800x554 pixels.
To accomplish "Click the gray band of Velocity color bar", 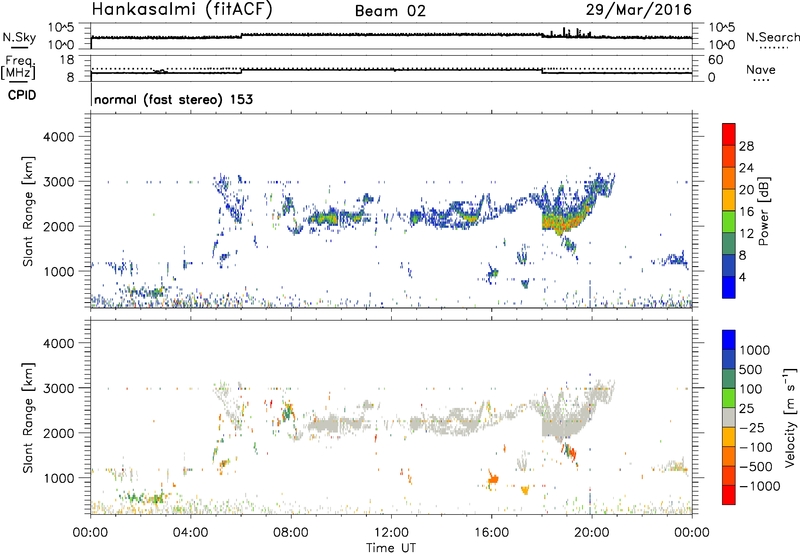I will coord(729,418).
